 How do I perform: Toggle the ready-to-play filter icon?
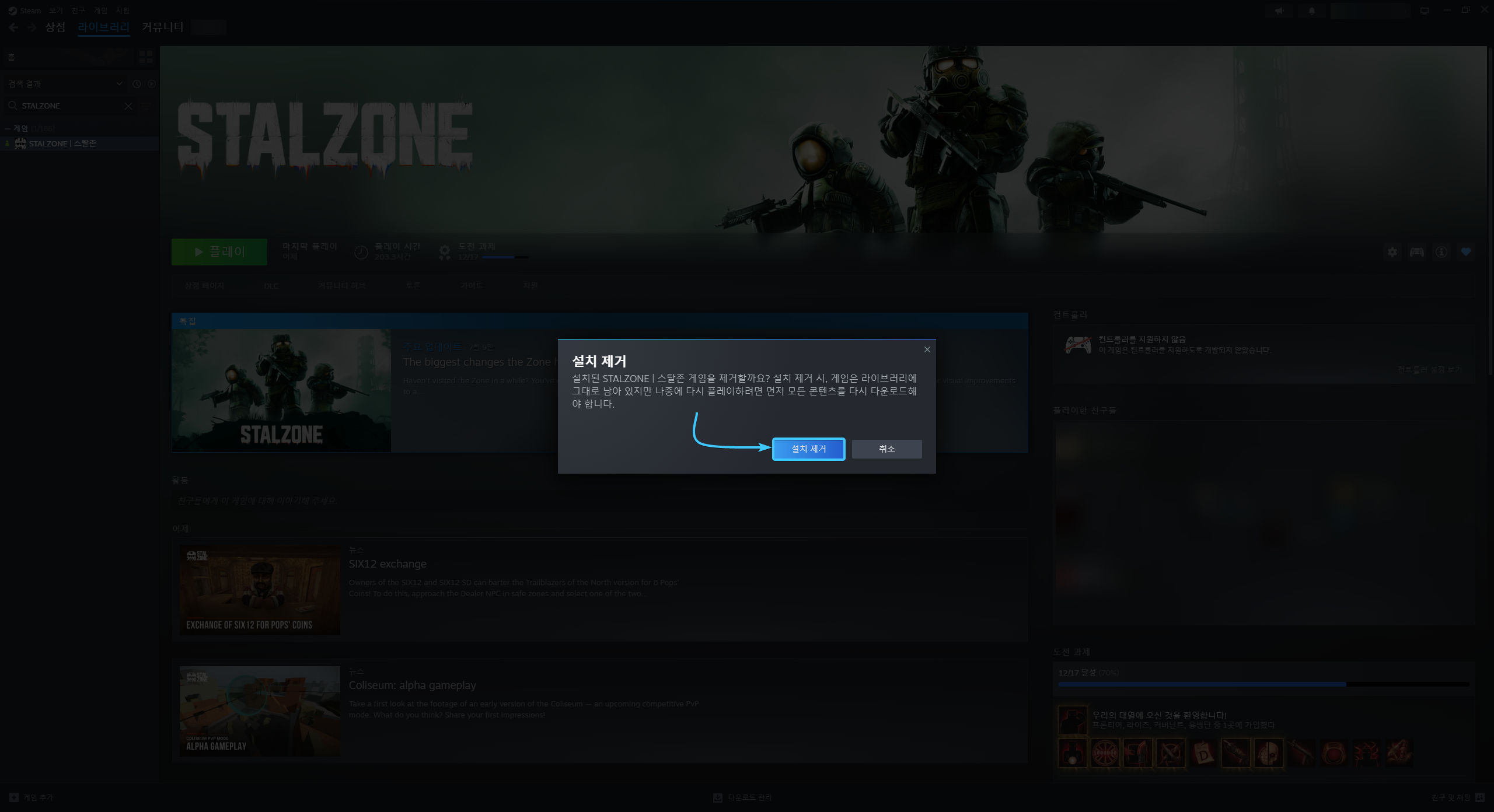point(152,83)
